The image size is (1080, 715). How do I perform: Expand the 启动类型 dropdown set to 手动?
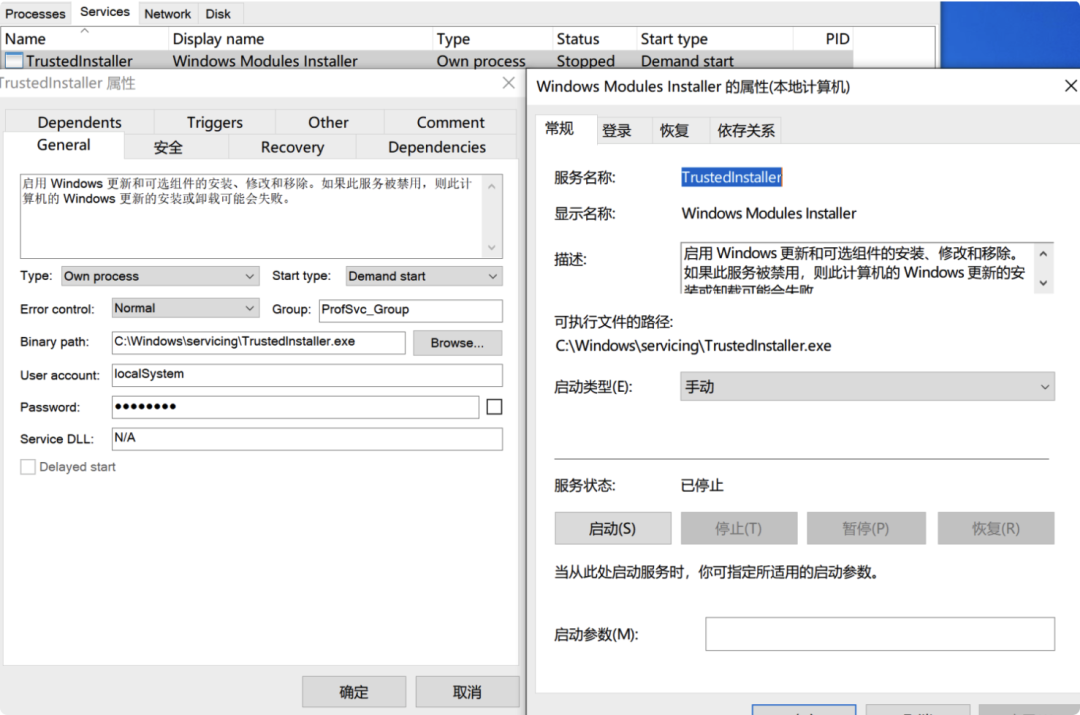click(x=867, y=386)
